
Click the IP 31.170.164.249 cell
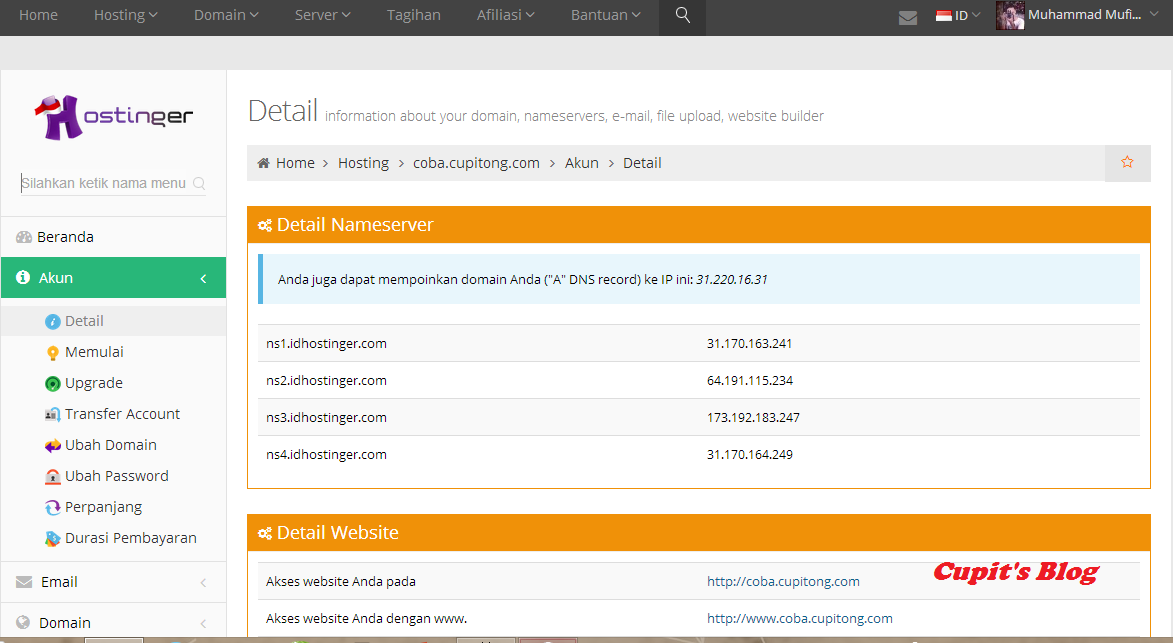(750, 455)
